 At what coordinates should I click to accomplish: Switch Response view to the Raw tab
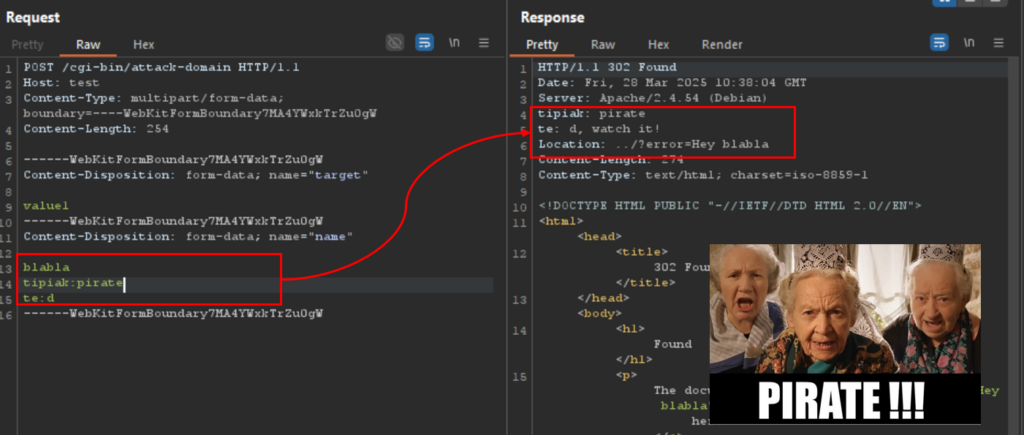click(x=603, y=44)
